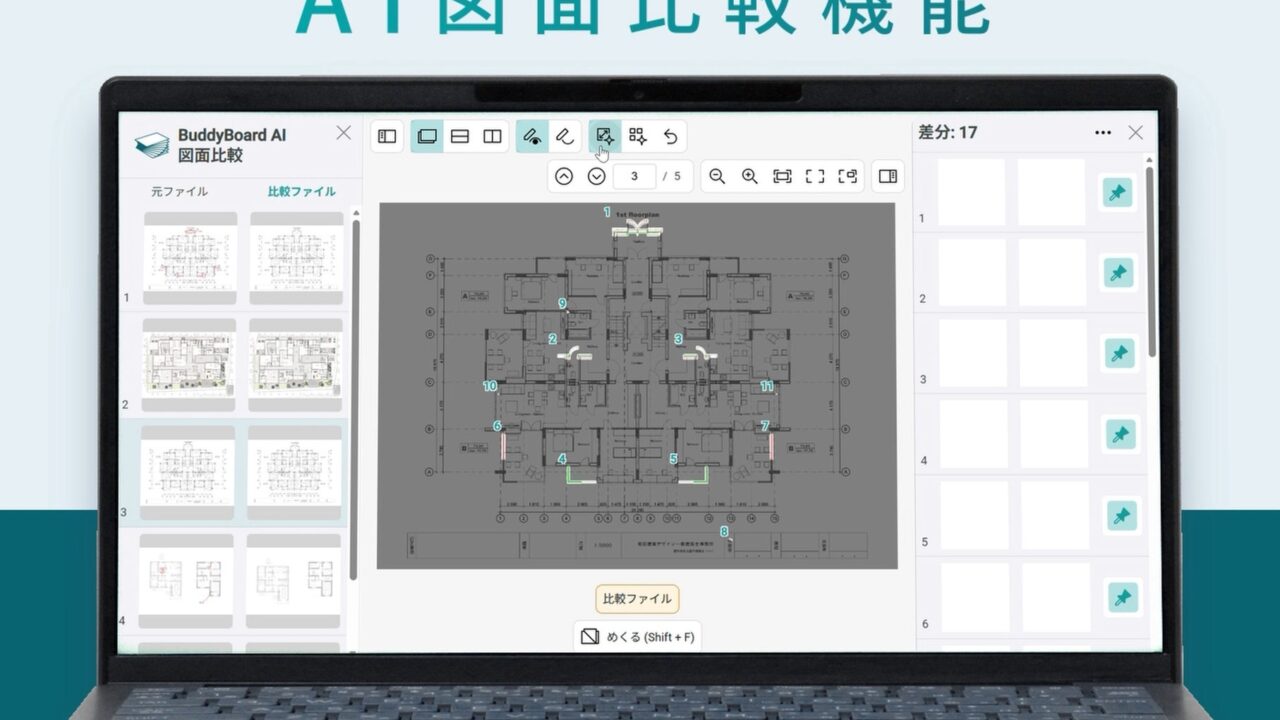Click the fit-to-width icon
The width and height of the screenshot is (1280, 720).
coord(782,176)
